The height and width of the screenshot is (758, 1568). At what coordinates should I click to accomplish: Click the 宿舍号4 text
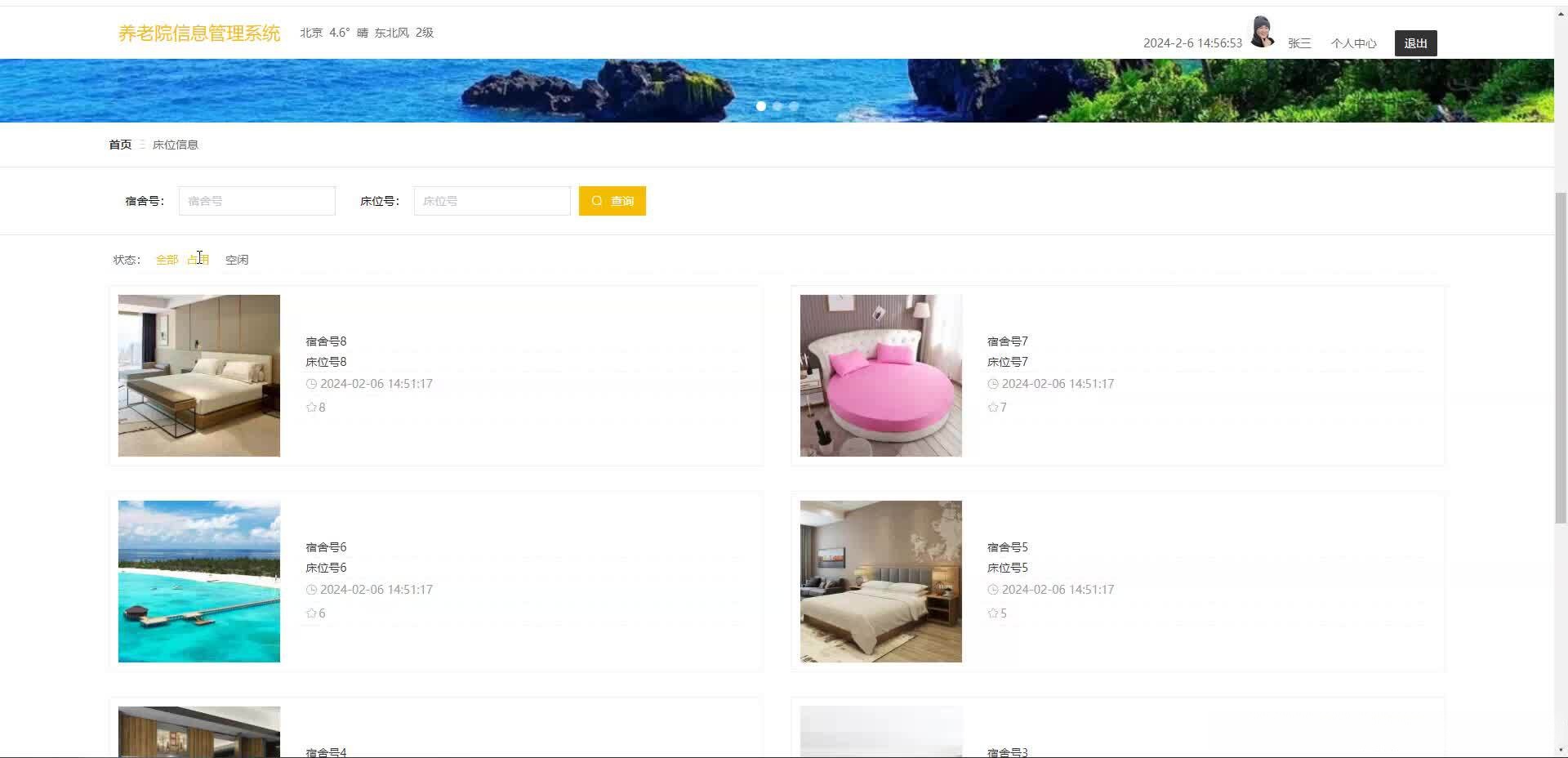click(x=326, y=752)
